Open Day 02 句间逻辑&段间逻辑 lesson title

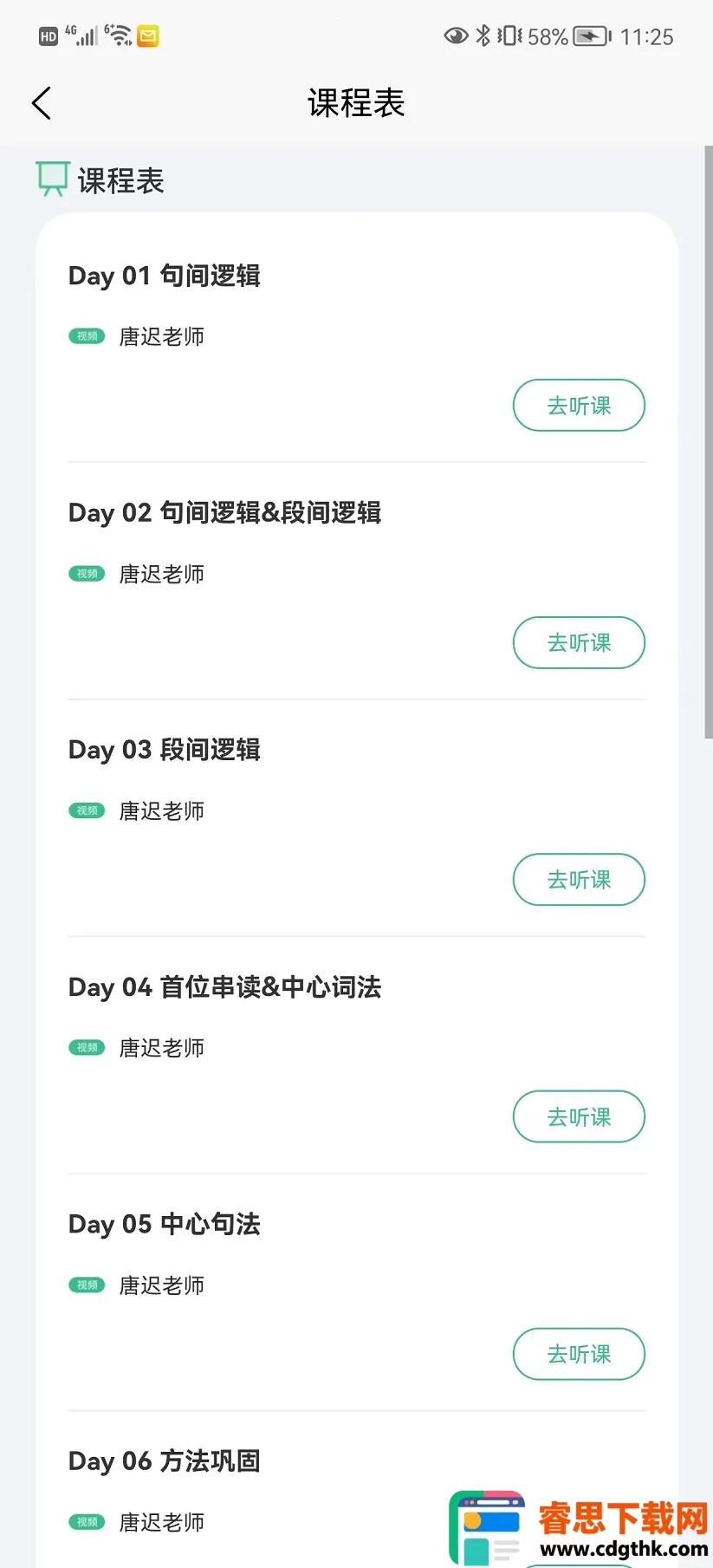pos(225,513)
